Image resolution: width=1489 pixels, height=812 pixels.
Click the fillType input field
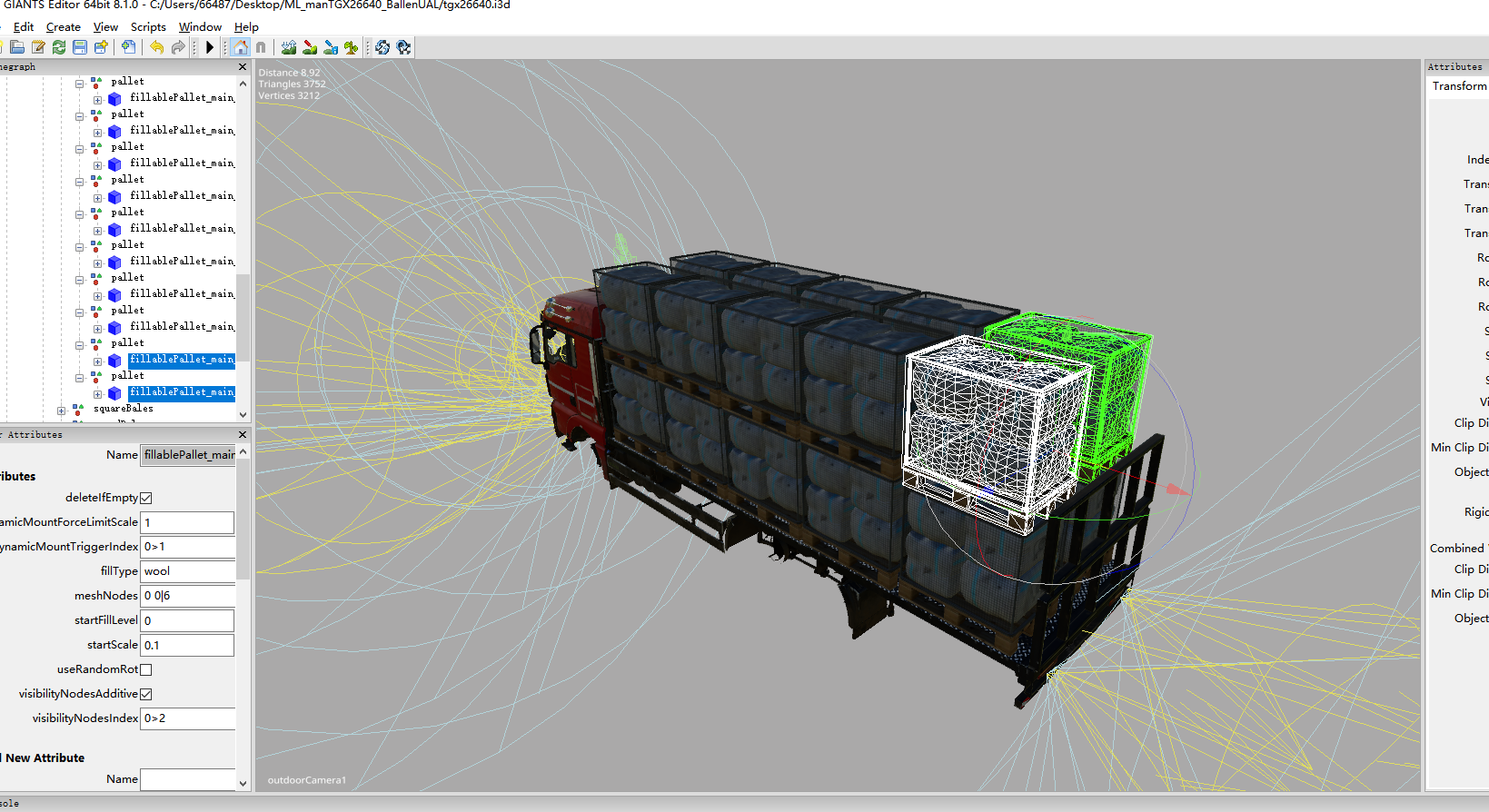(x=187, y=571)
